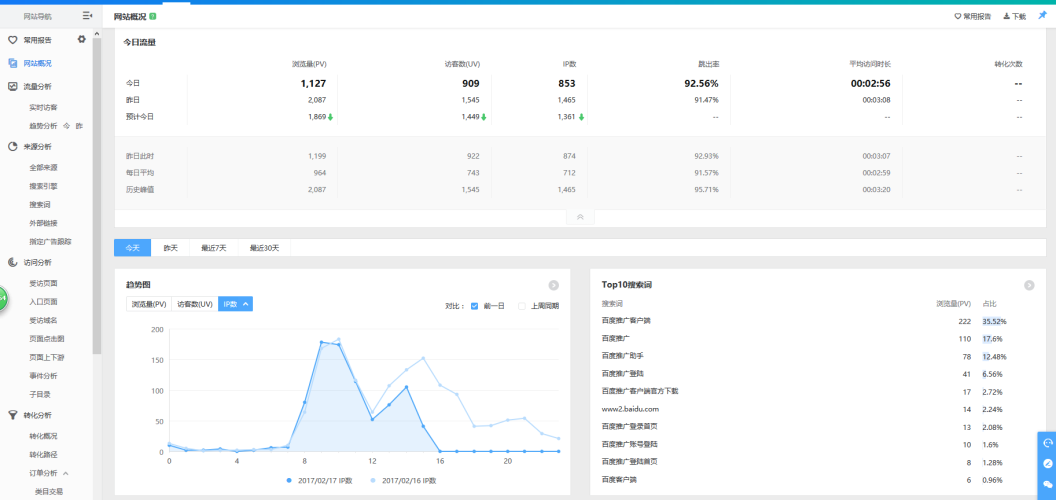The image size is (1056, 500).
Task: Click sidebar scrollbar up arrow
Action: (97, 34)
